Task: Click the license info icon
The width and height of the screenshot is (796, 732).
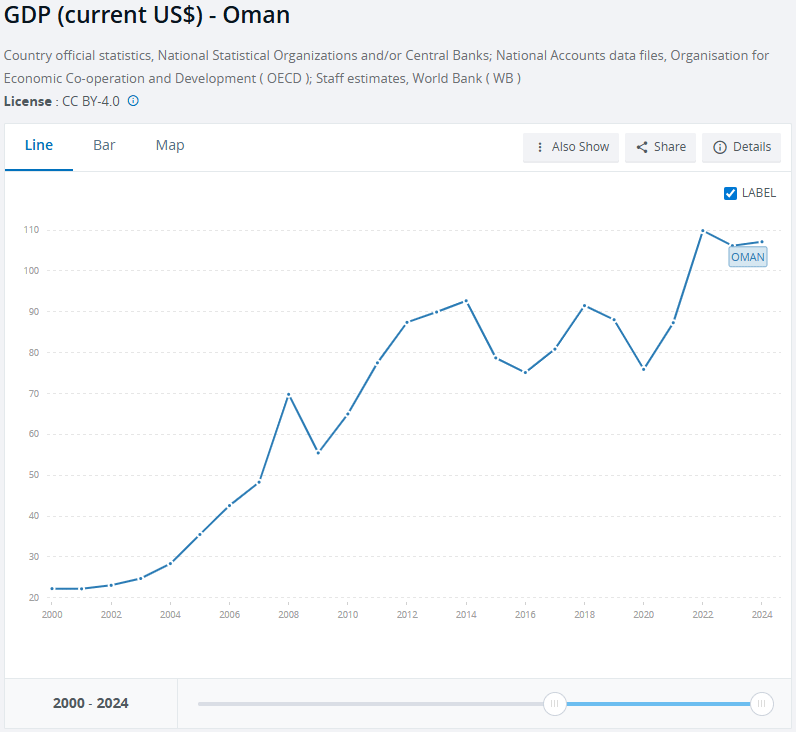Action: click(133, 101)
